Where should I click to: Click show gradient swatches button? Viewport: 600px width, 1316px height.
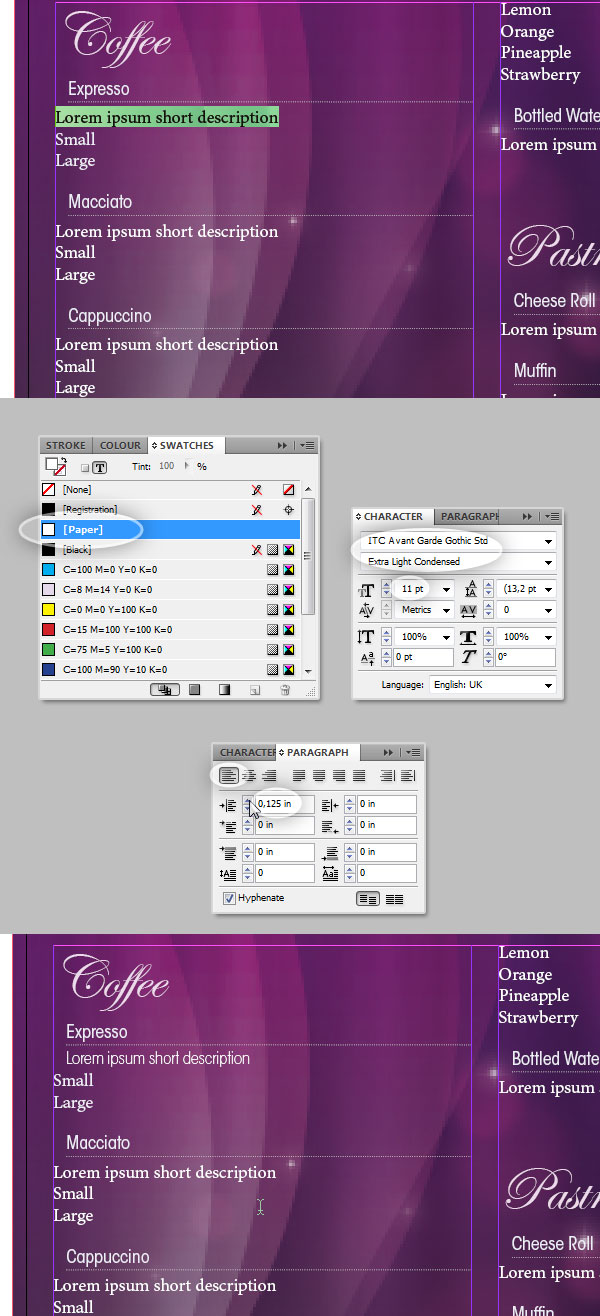point(225,689)
